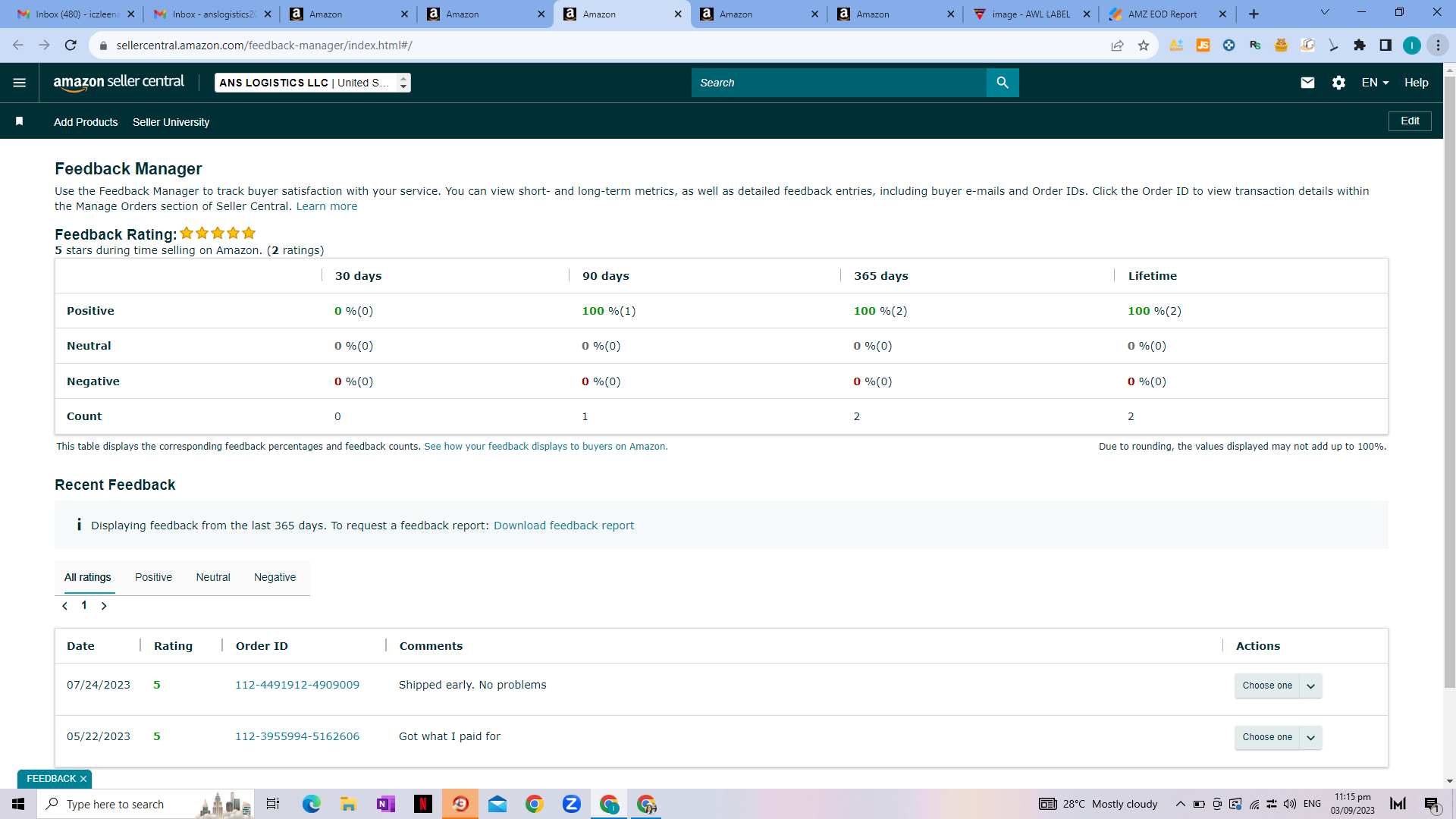Switch to the Negative tab
Image resolution: width=1456 pixels, height=819 pixels.
(275, 577)
